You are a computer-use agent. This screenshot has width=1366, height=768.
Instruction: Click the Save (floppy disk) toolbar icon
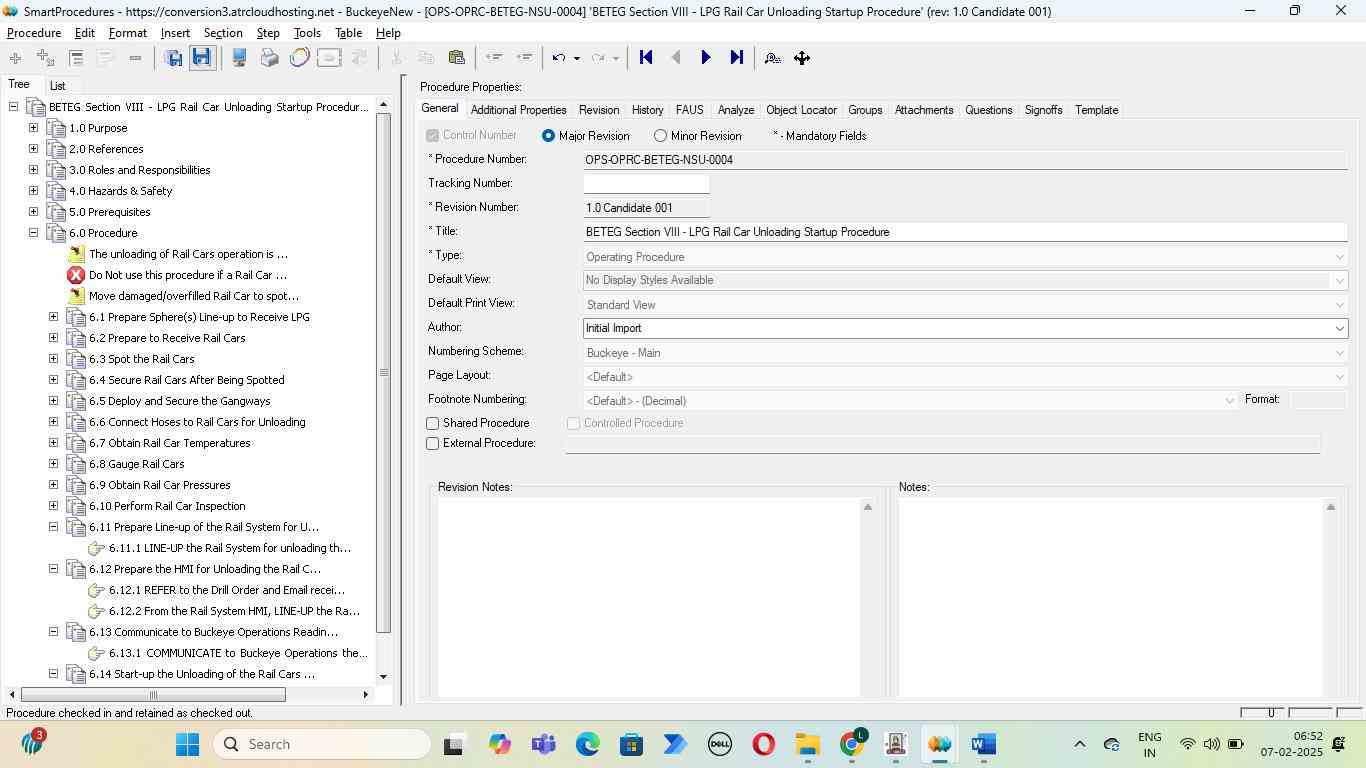coord(201,58)
